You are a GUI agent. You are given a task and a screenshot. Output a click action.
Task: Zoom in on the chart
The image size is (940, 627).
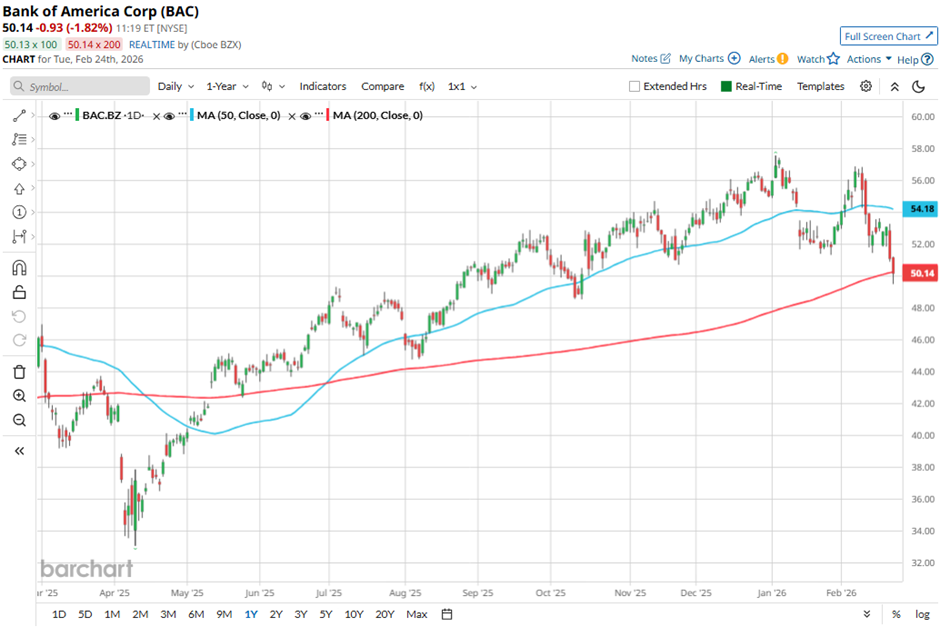(19, 396)
